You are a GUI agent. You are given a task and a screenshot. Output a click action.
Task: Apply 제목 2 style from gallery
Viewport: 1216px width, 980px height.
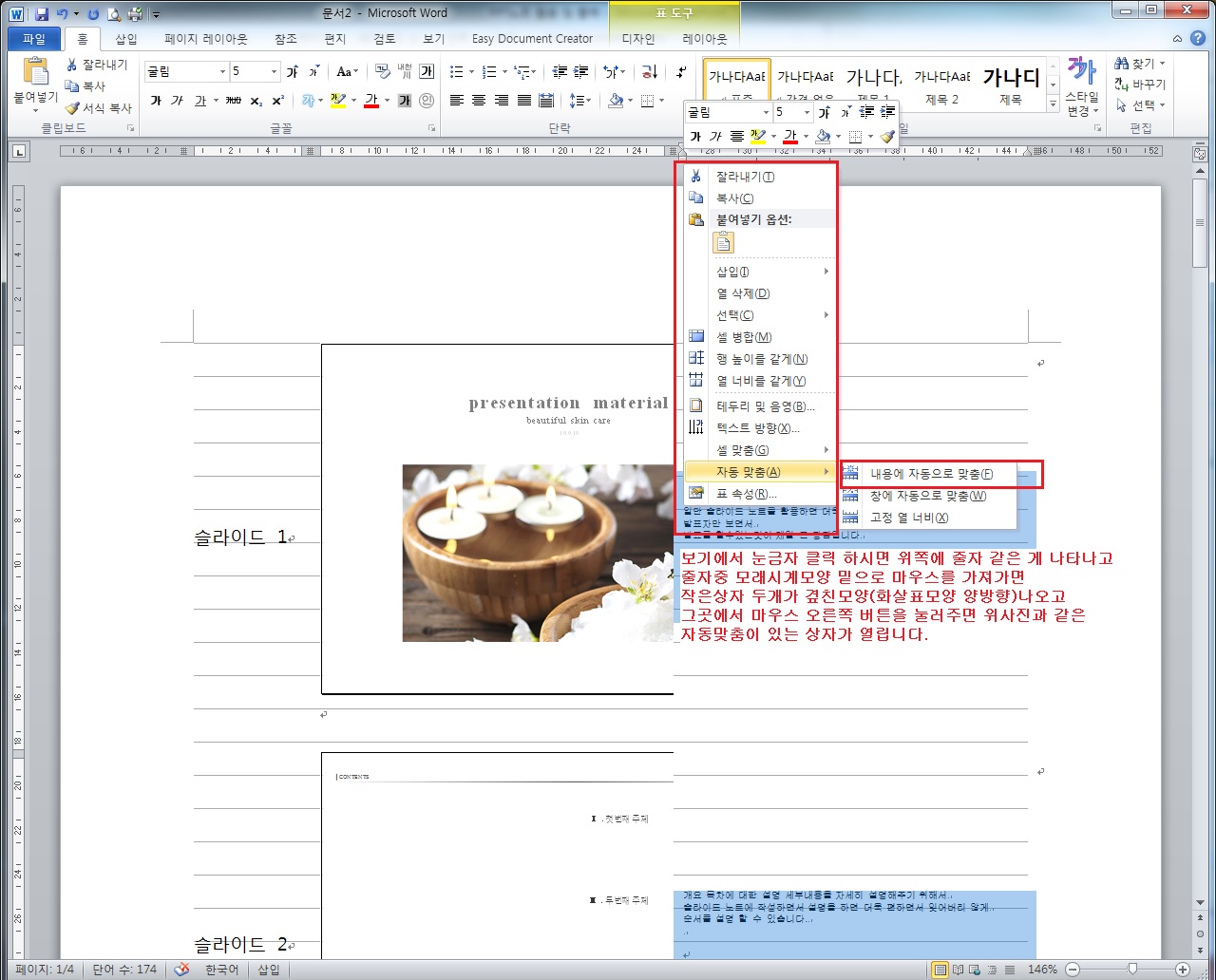941,85
